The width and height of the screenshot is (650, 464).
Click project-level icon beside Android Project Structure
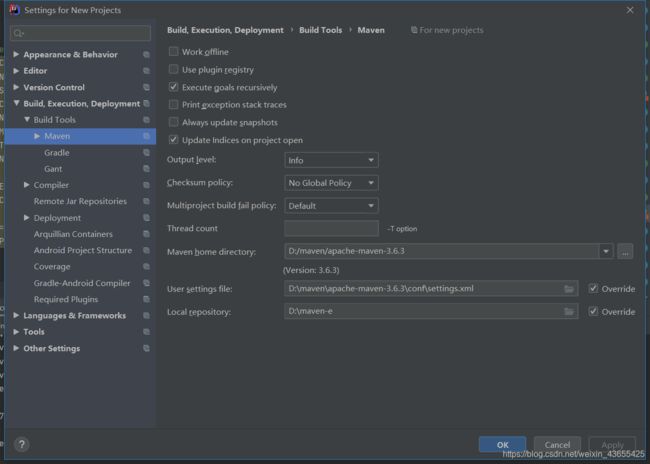(x=146, y=250)
